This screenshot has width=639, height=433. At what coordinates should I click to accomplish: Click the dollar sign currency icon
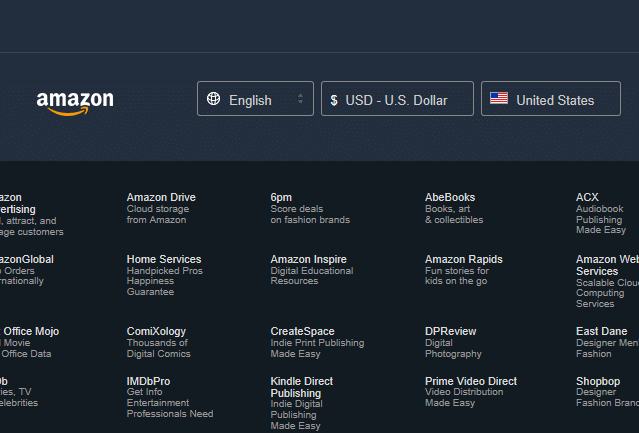(x=334, y=100)
